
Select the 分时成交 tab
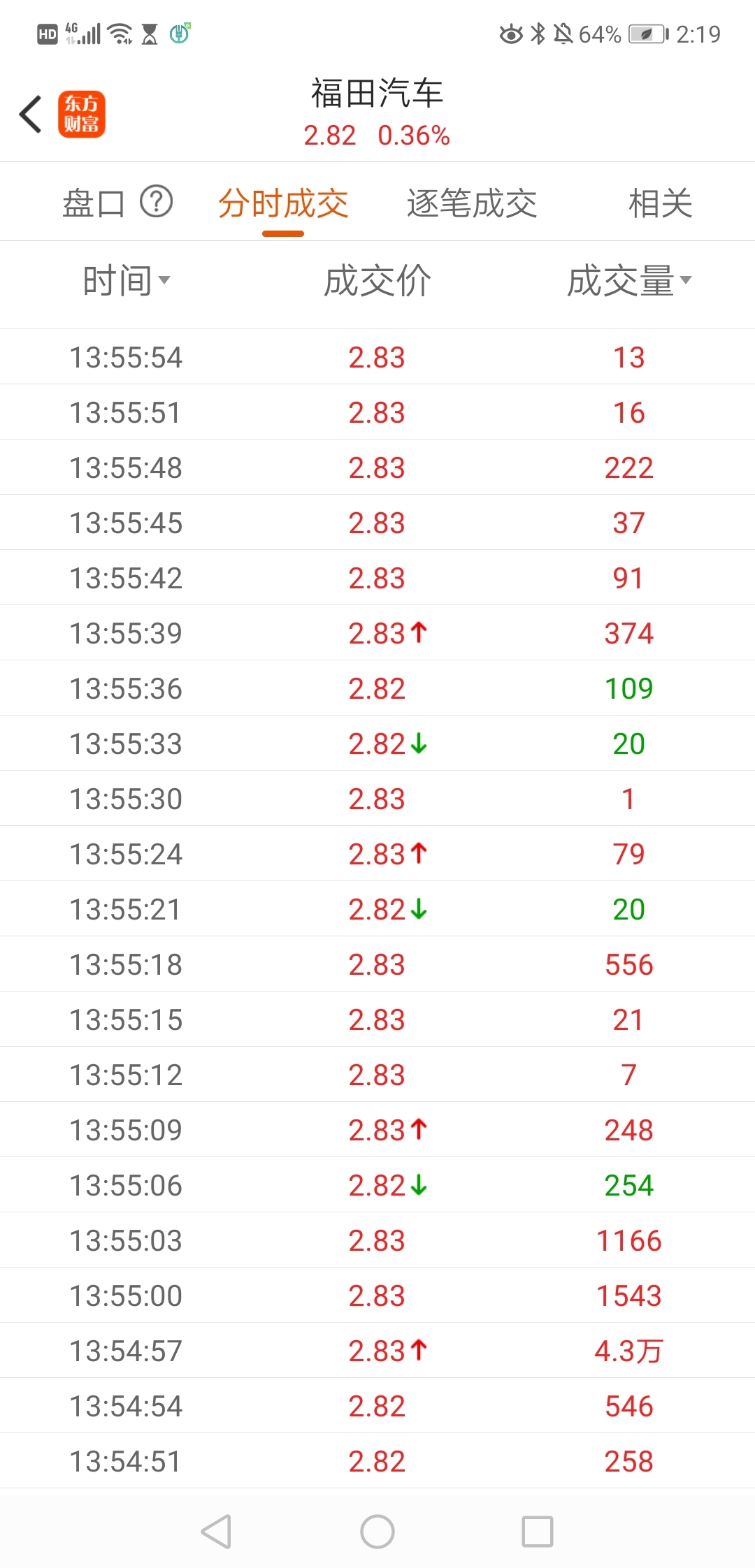[x=283, y=203]
